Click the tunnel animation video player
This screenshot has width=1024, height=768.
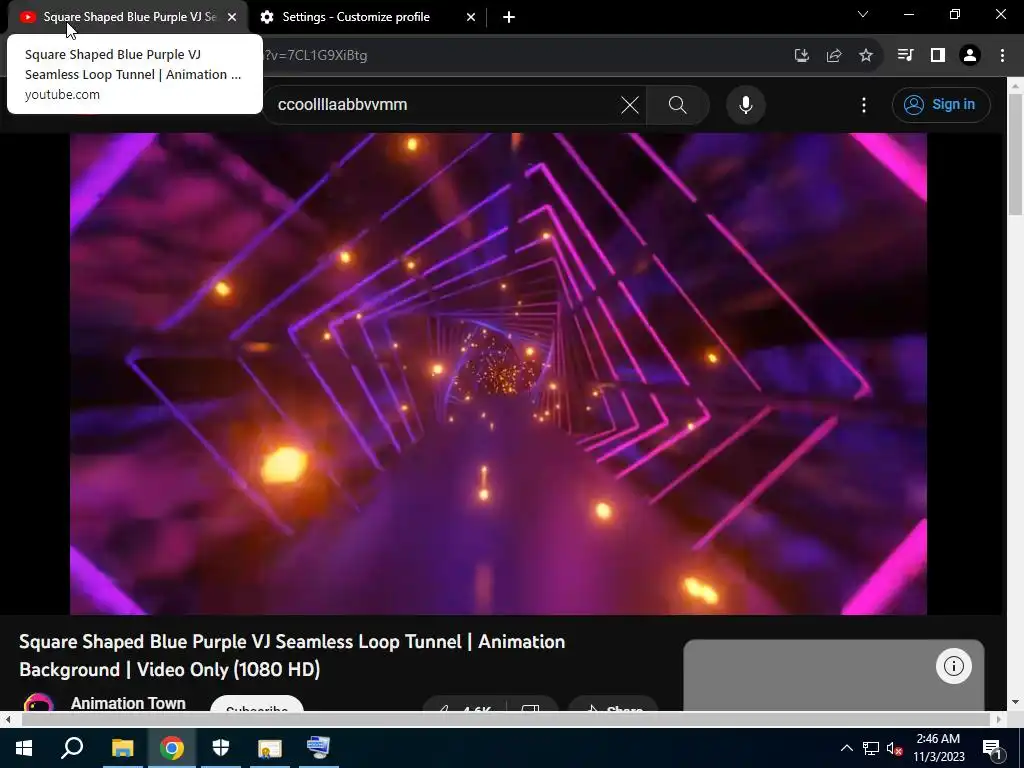(498, 374)
